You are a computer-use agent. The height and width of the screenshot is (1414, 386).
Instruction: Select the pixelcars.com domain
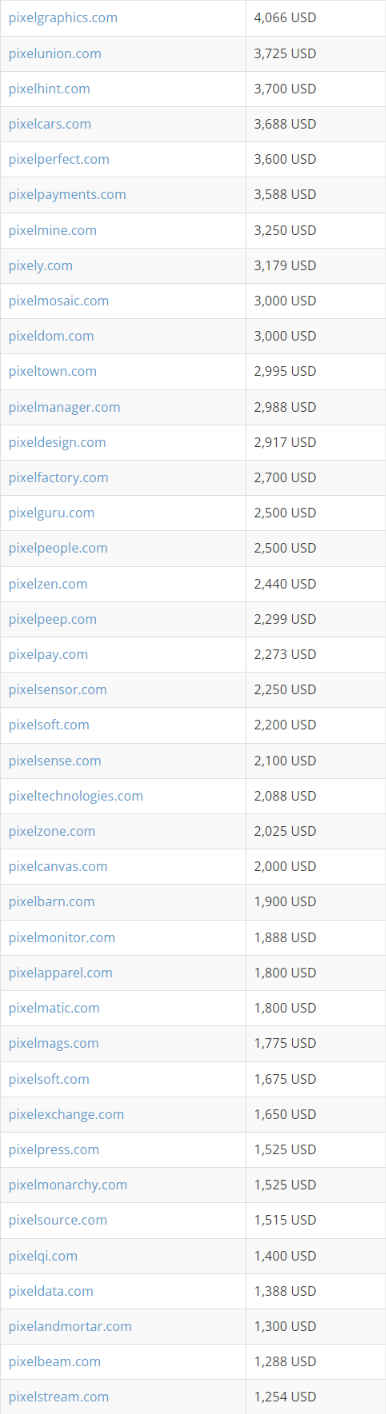click(50, 124)
